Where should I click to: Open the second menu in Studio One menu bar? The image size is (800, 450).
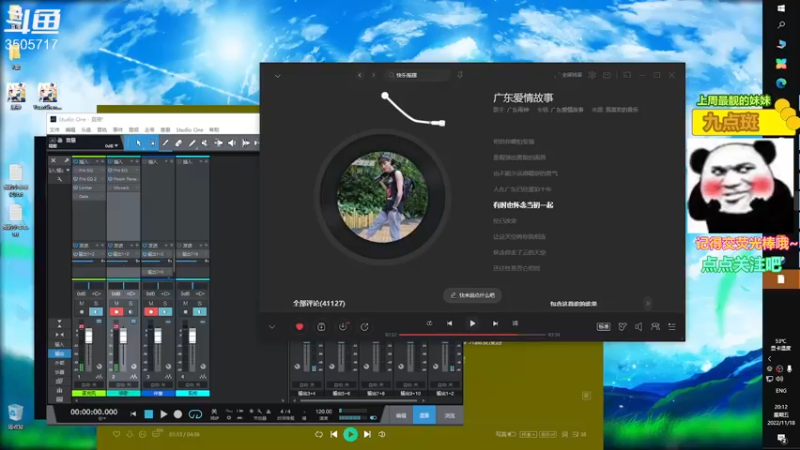tap(70, 130)
